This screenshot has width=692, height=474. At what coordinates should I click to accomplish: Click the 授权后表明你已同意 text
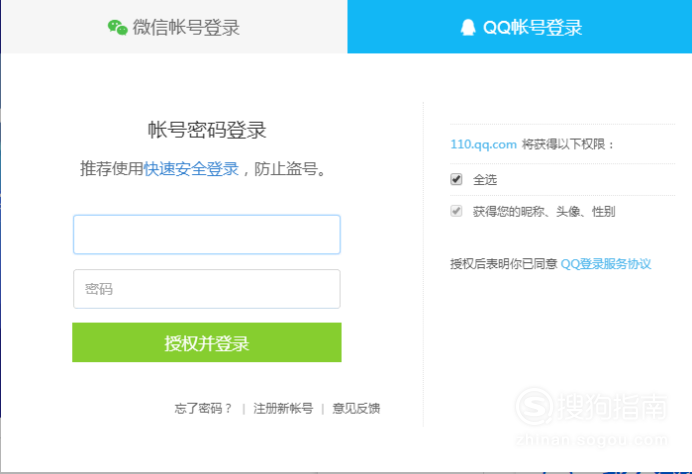(x=504, y=264)
